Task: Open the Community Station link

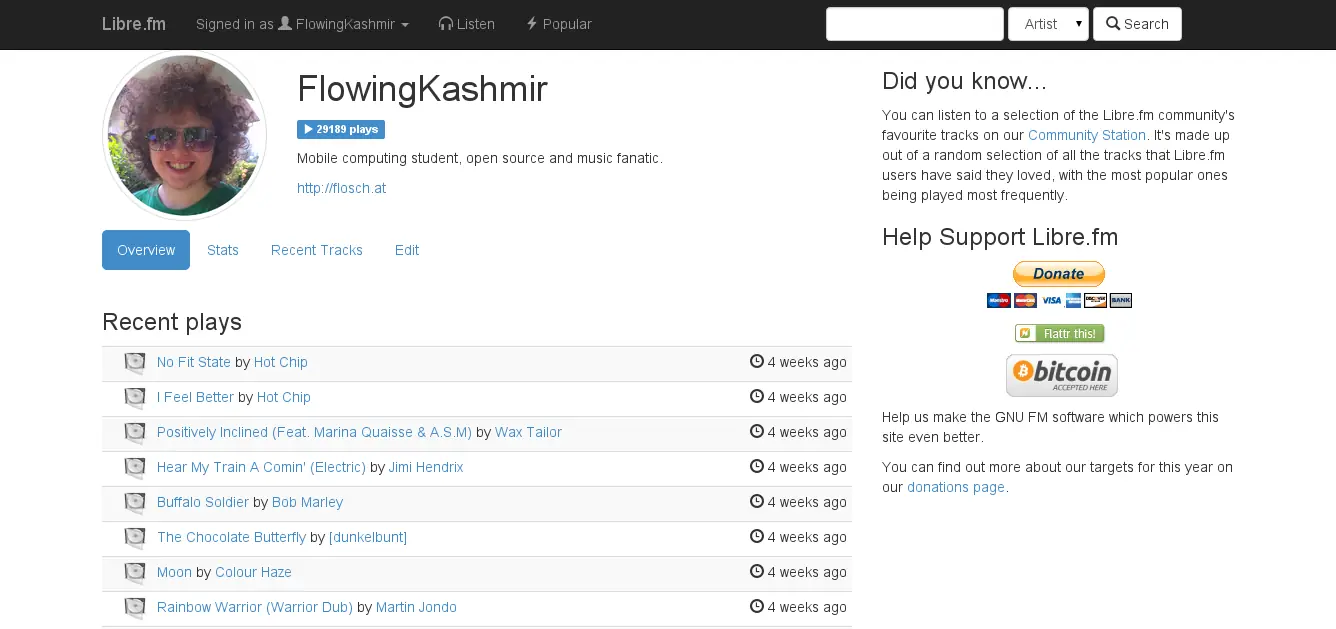Action: click(x=1087, y=135)
